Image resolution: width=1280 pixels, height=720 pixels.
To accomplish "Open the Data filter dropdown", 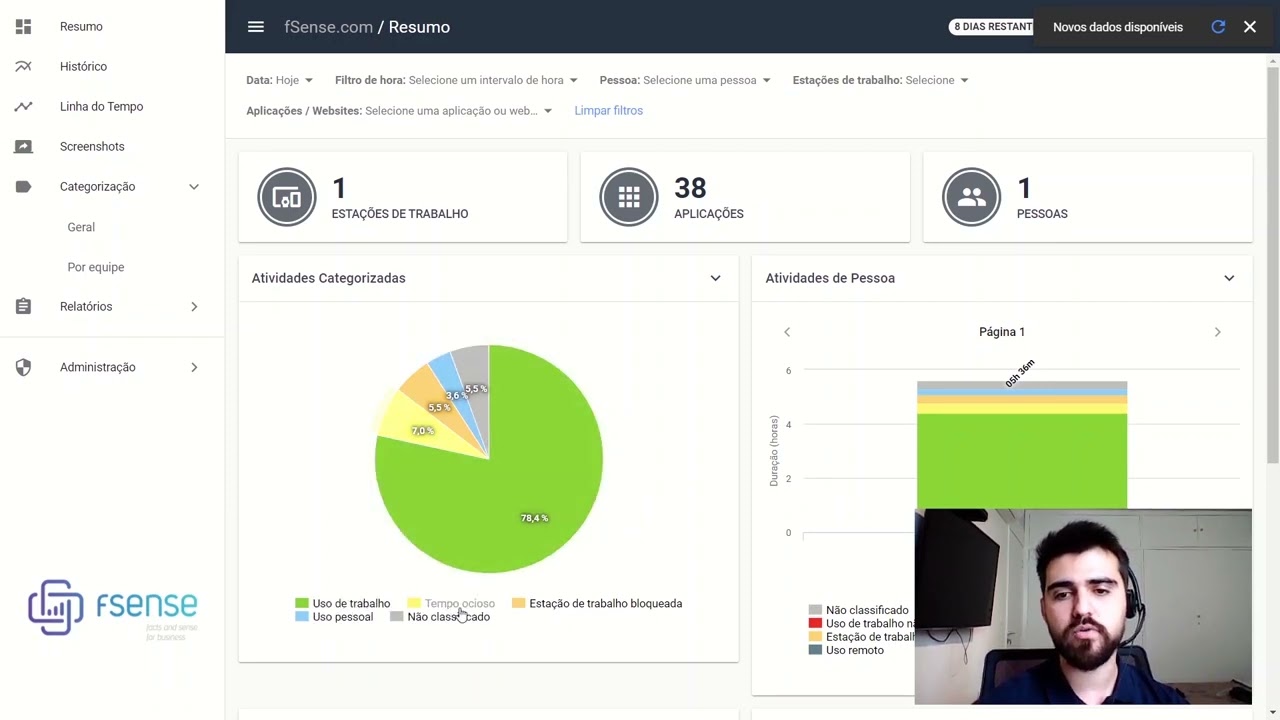I will (280, 80).
